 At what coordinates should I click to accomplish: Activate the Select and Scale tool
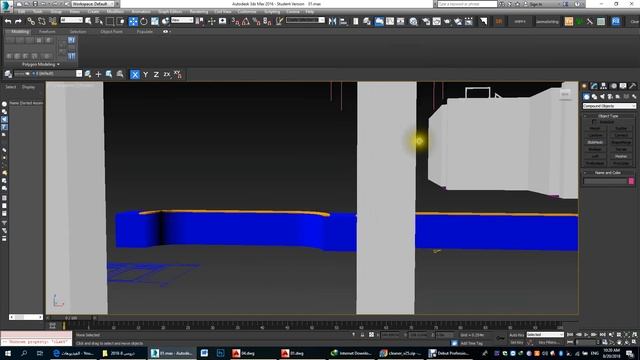(155, 21)
